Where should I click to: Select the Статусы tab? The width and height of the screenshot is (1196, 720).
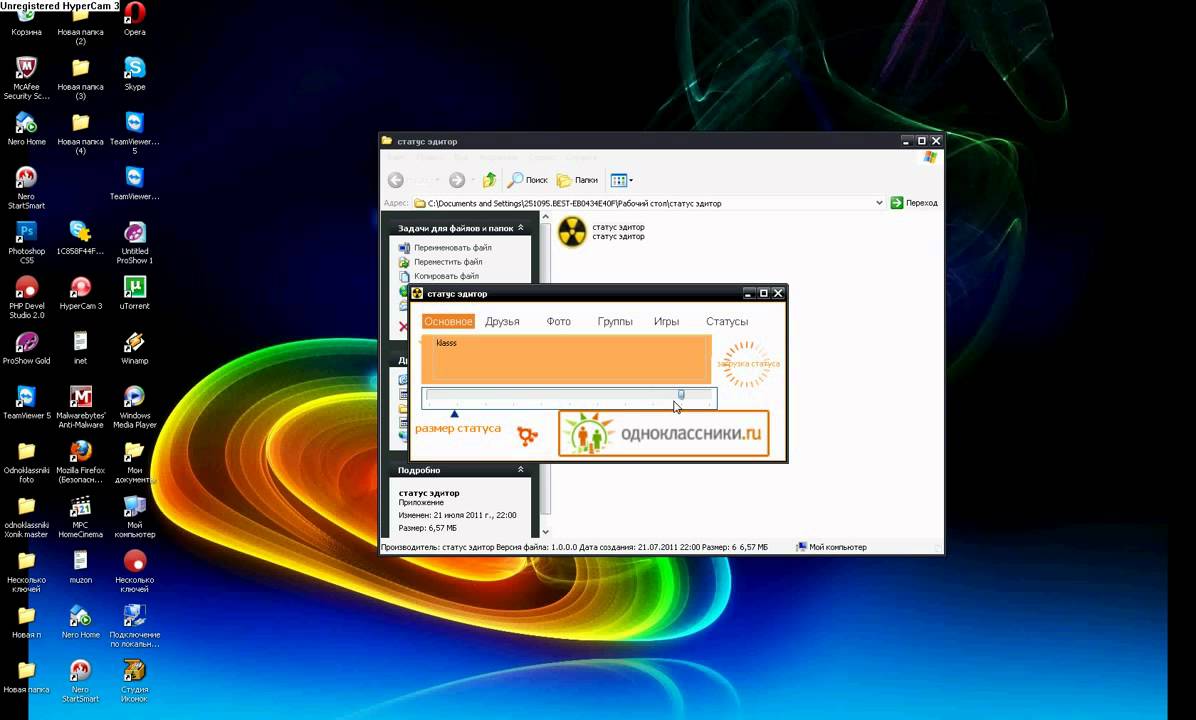pyautogui.click(x=727, y=322)
